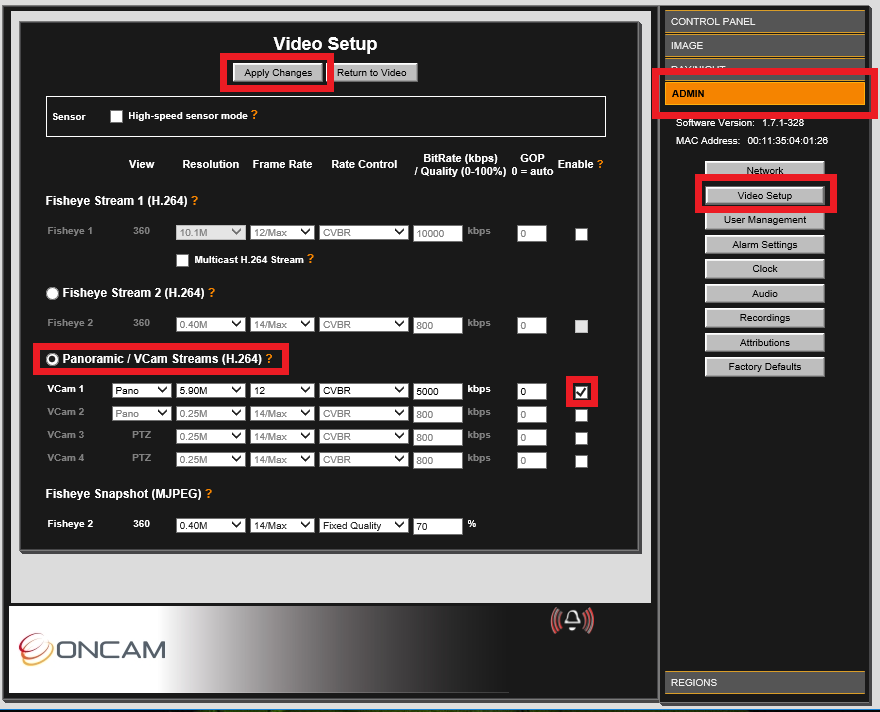This screenshot has height=712, width=880.
Task: Open VCam 3 resolution dropdown
Action: pyautogui.click(x=210, y=437)
